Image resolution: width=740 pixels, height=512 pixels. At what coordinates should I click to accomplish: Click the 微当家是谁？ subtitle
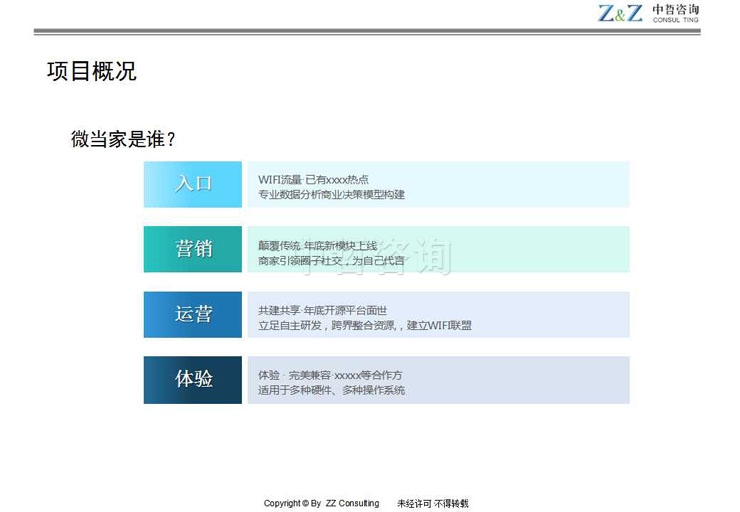tap(130, 139)
